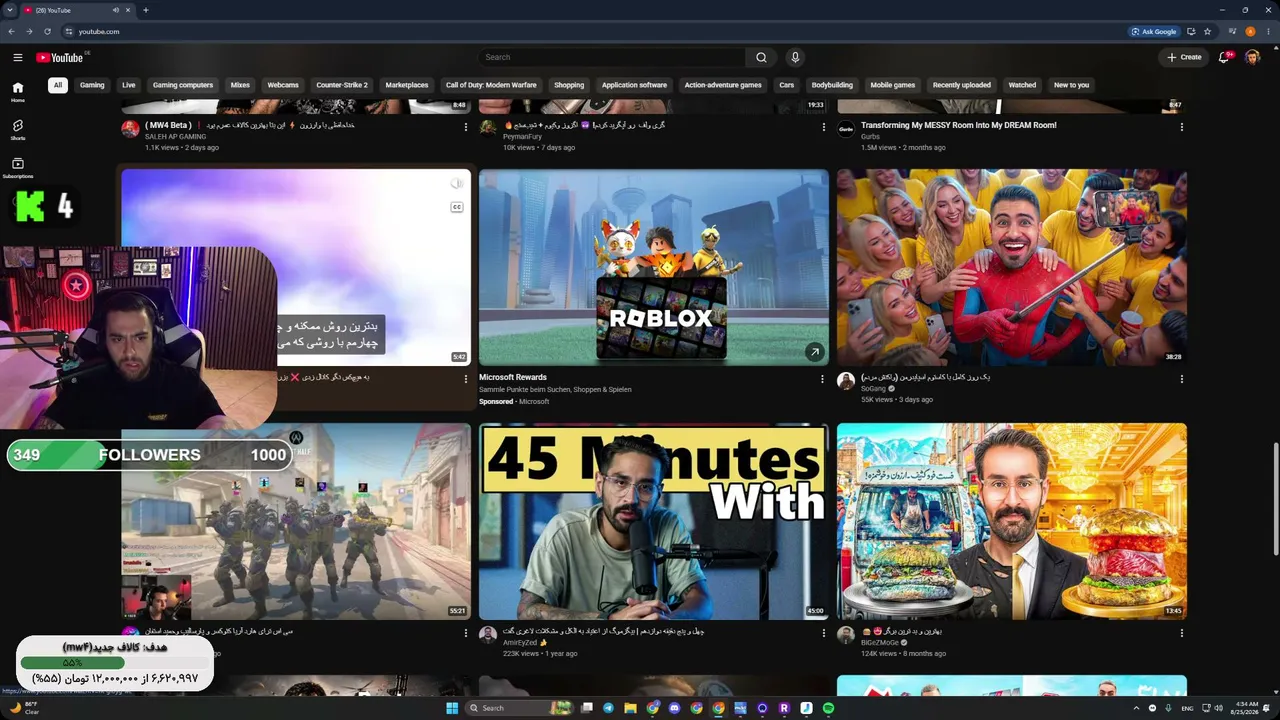
Task: Reload the page in Chrome
Action: [47, 31]
